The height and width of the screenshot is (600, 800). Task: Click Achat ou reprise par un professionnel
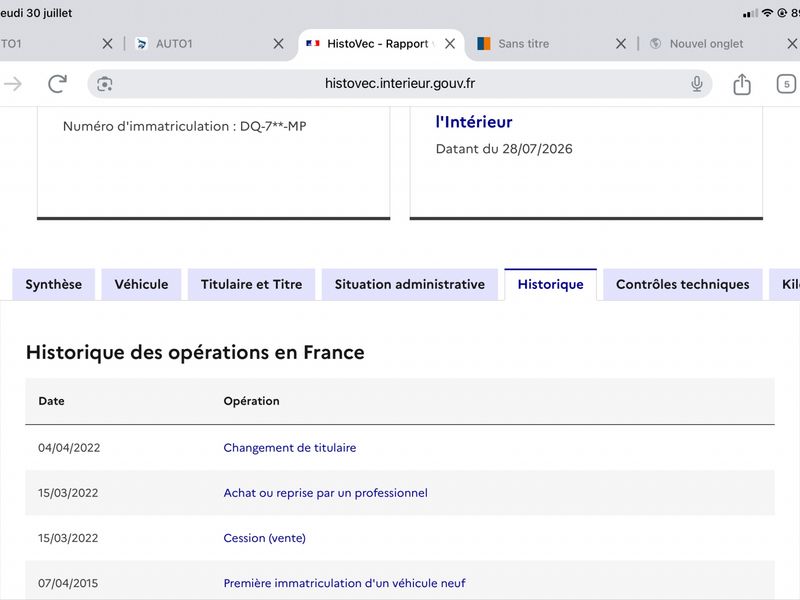click(326, 493)
